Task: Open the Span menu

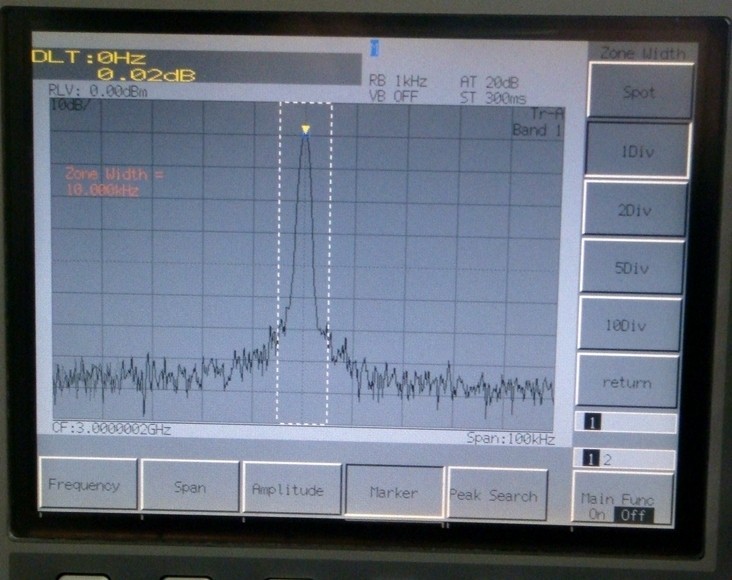Action: (x=190, y=486)
